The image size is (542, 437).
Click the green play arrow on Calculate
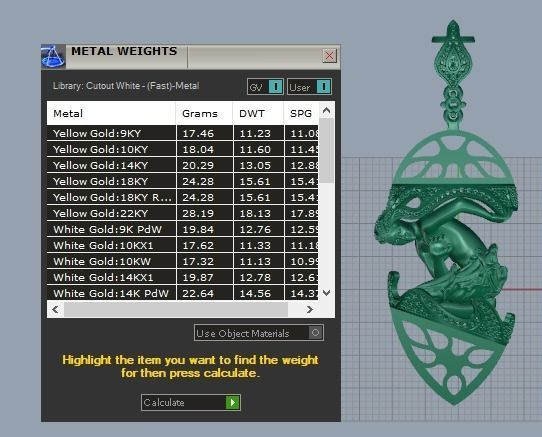click(x=233, y=402)
